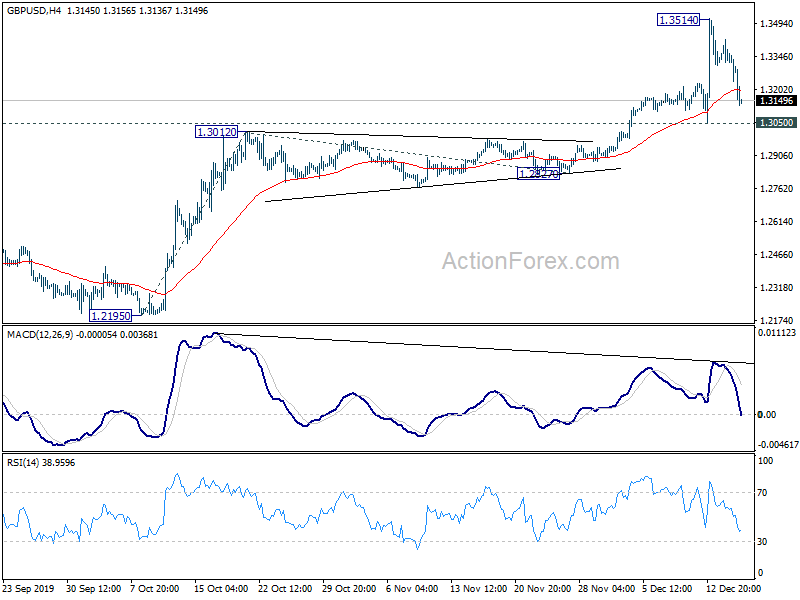The width and height of the screenshot is (800, 600).
Task: Click the 29 Oct 20:00 date label
Action: click(x=349, y=589)
